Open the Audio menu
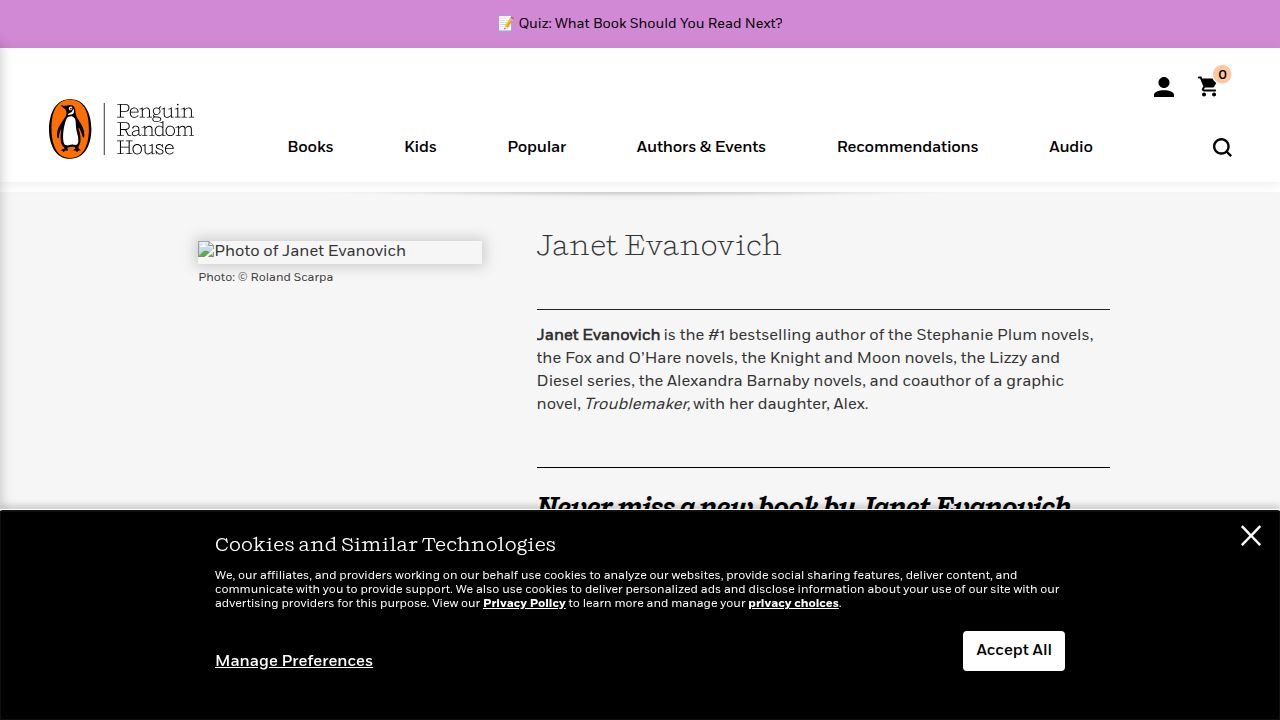This screenshot has width=1280, height=720. (1071, 147)
